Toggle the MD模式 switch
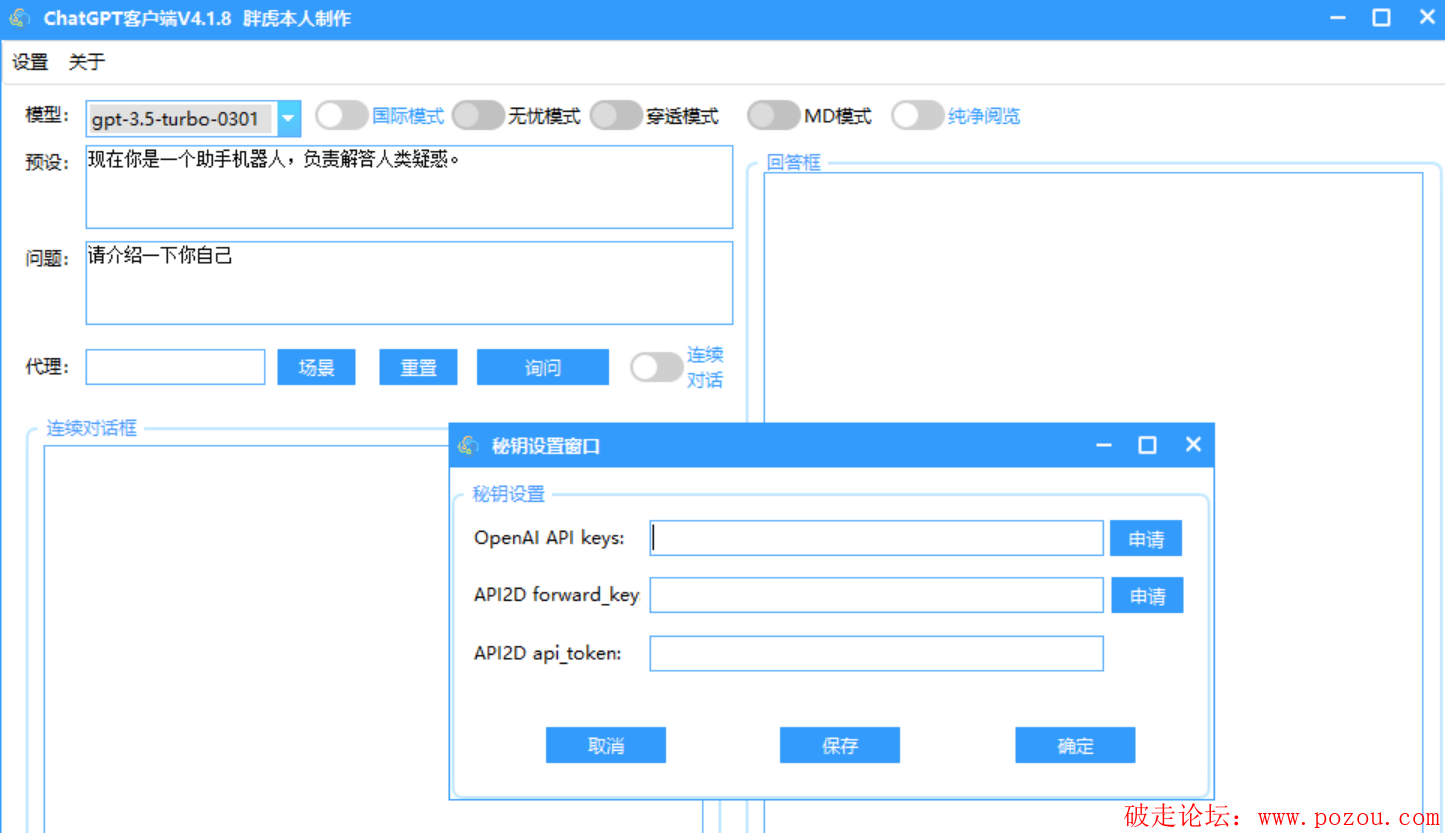The width and height of the screenshot is (1445, 833). tap(774, 116)
